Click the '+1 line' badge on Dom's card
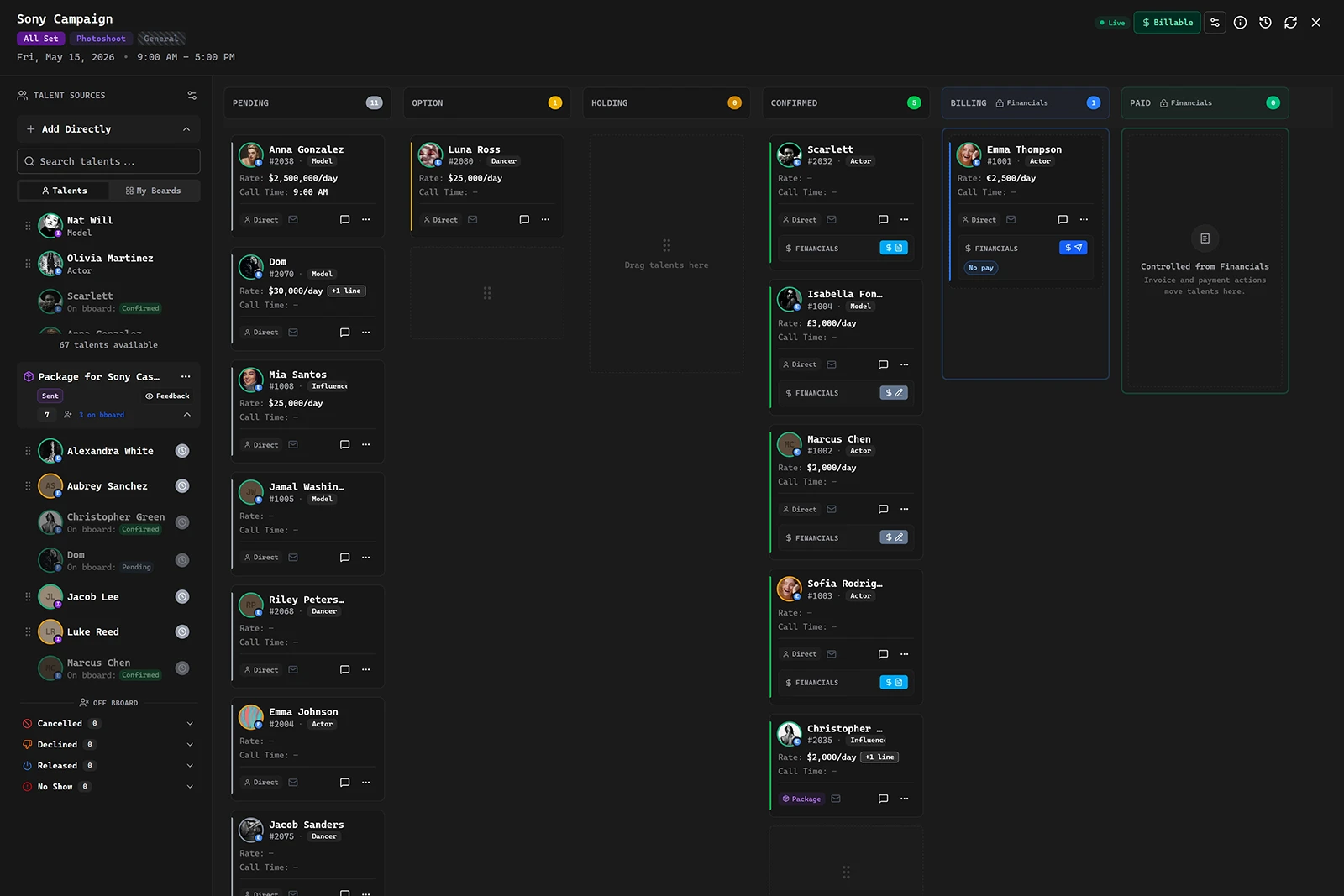Image resolution: width=1344 pixels, height=896 pixels. click(346, 291)
